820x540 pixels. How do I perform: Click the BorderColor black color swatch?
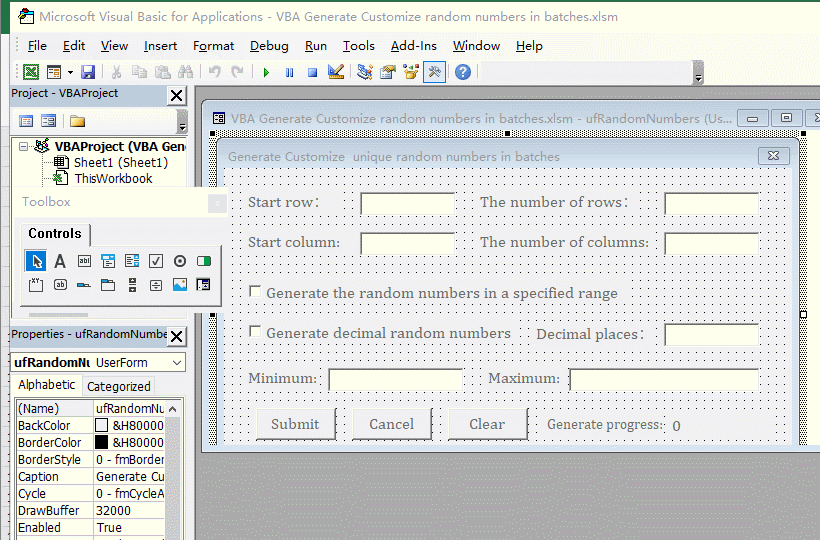[101, 442]
